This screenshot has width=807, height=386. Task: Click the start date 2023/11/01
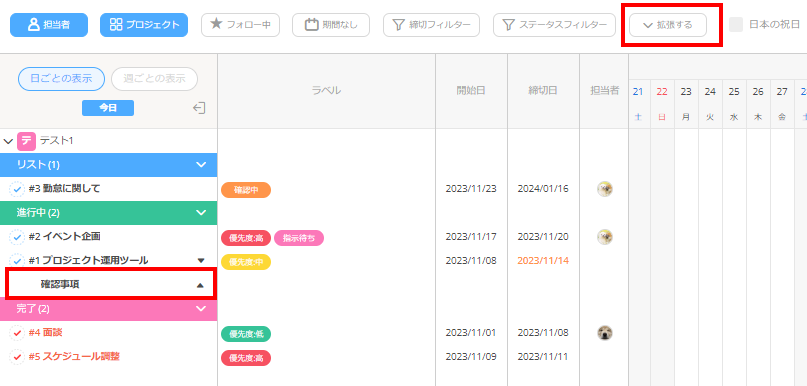[471, 332]
